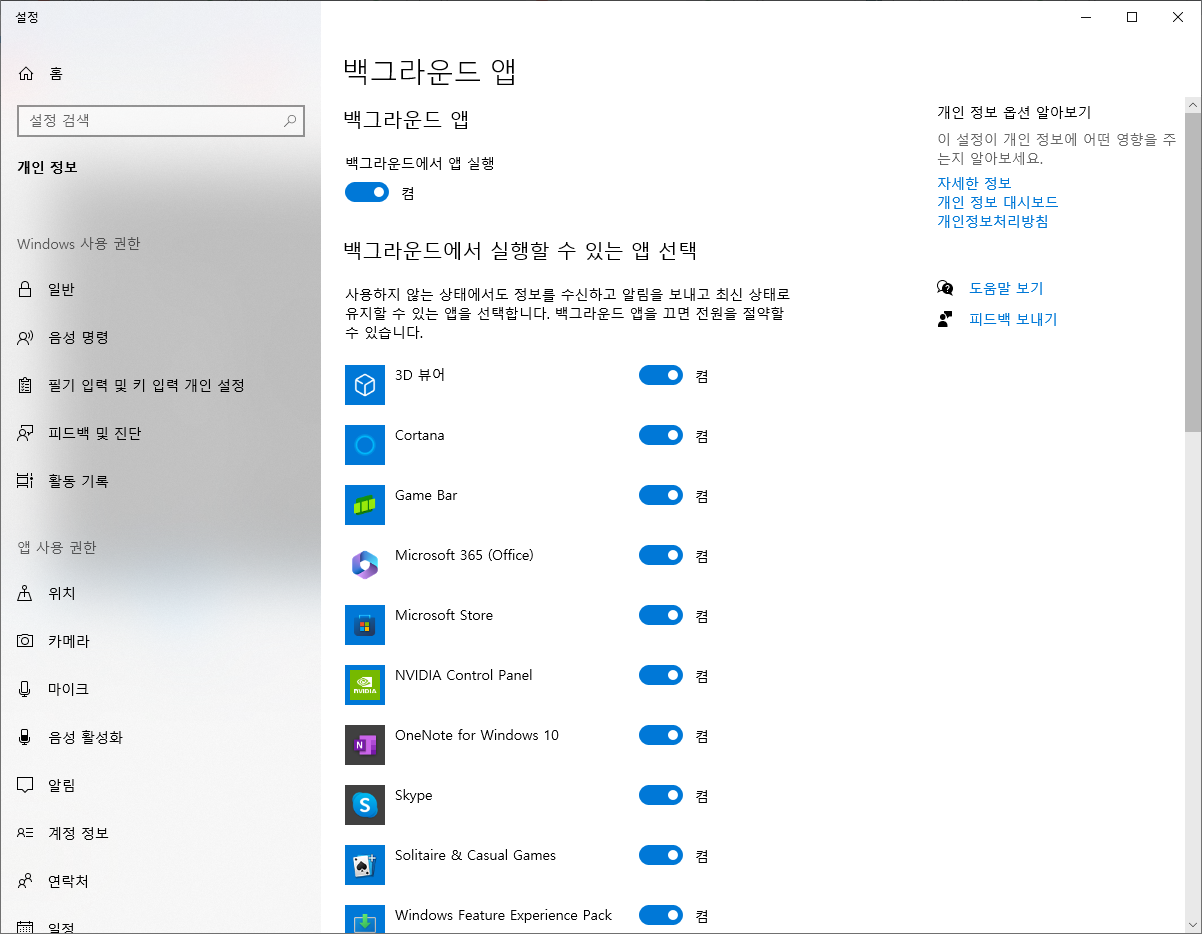Screen dimensions: 1202x934
Task: Open 피드백 및 진단 page
Action: [x=160, y=434]
